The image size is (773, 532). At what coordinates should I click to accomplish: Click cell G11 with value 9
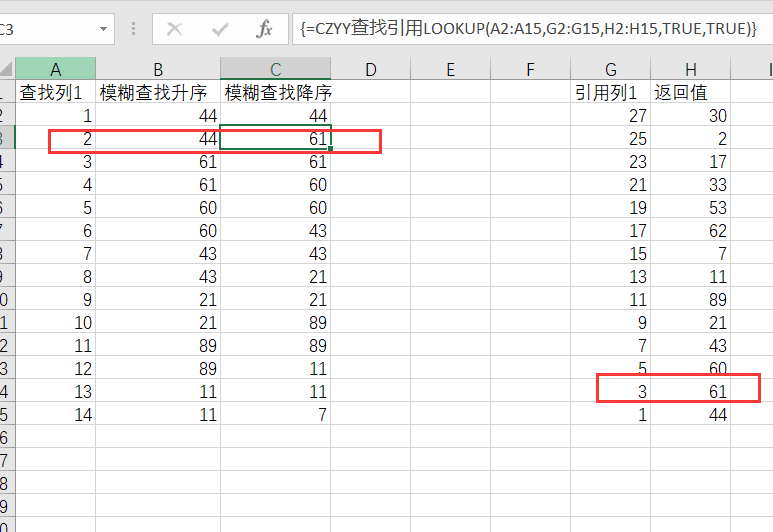(611, 321)
